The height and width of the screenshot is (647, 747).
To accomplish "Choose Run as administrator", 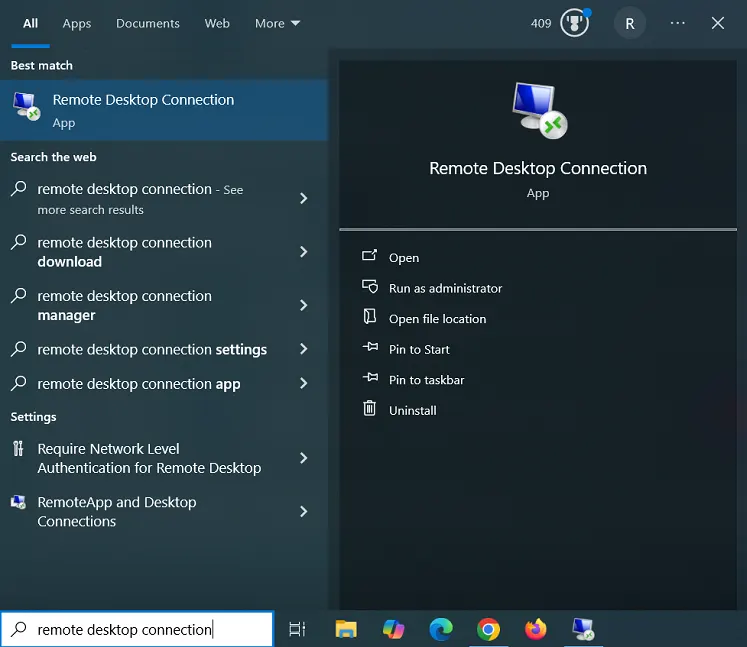I will tap(445, 288).
